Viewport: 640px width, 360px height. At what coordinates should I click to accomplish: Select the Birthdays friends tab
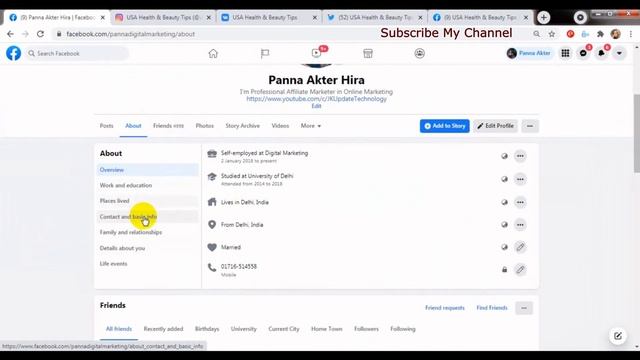point(207,329)
